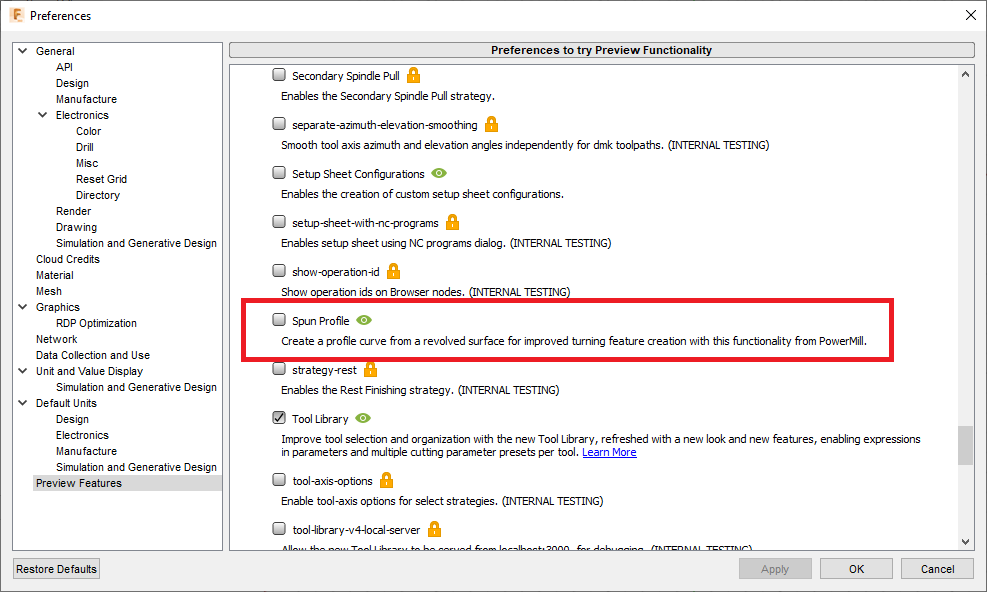Tick the tool-axis-options checkbox
This screenshot has height=592, width=987.
279,480
